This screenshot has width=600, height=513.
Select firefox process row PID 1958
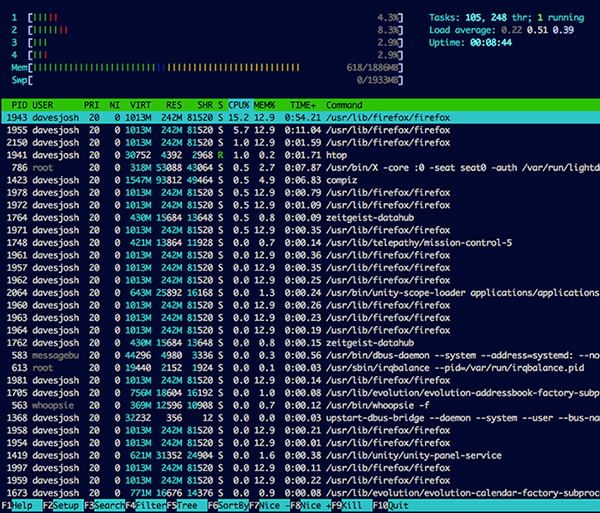(301, 430)
